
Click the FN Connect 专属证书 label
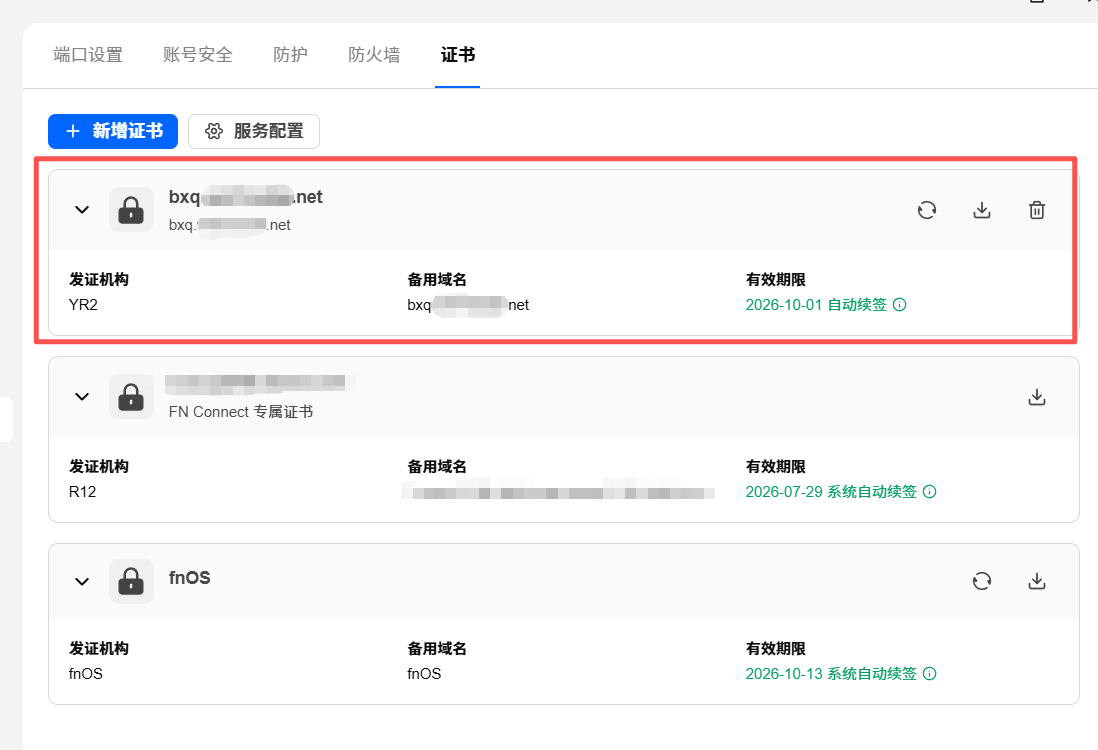241,412
